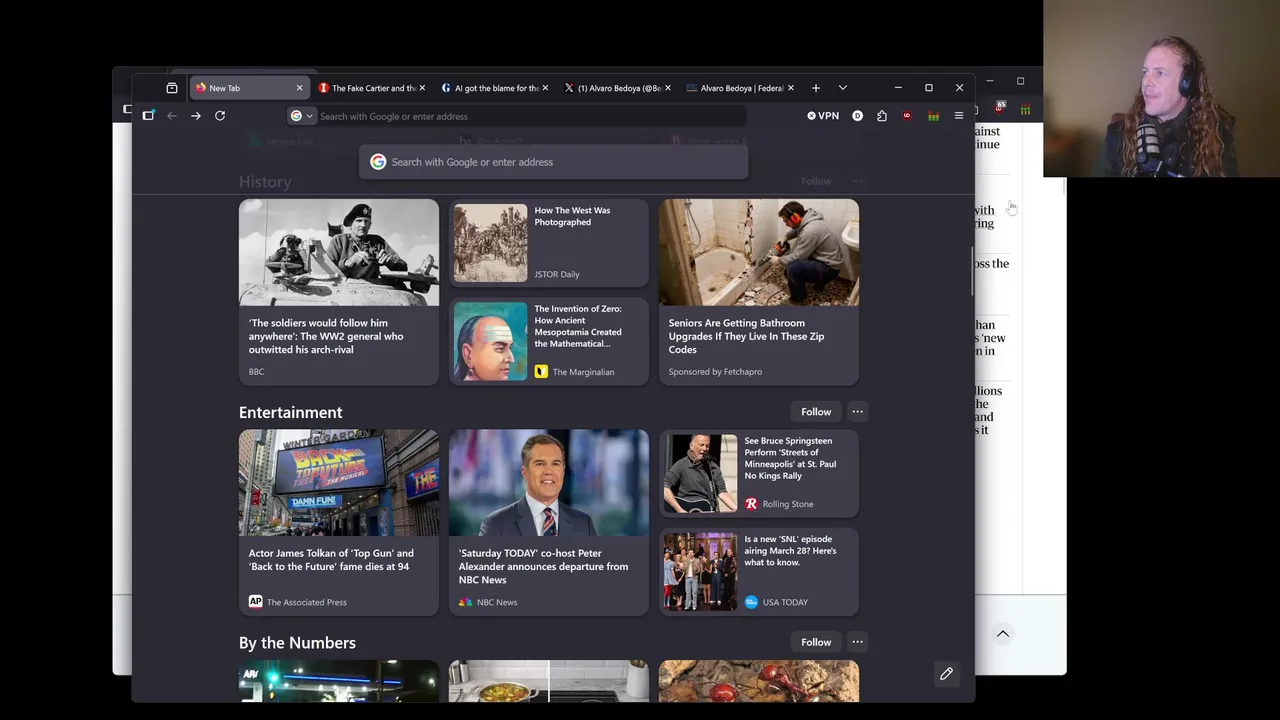Click the JSTOR Daily source label
The image size is (1280, 720).
(556, 274)
